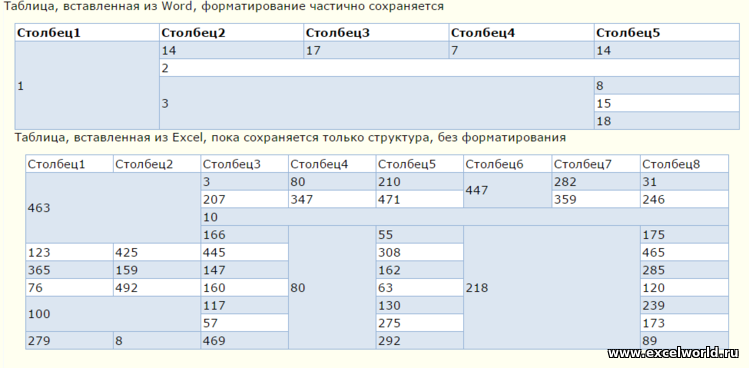The width and height of the screenshot is (749, 368).
Task: Click the merged cell containing 2
Action: 449,68
